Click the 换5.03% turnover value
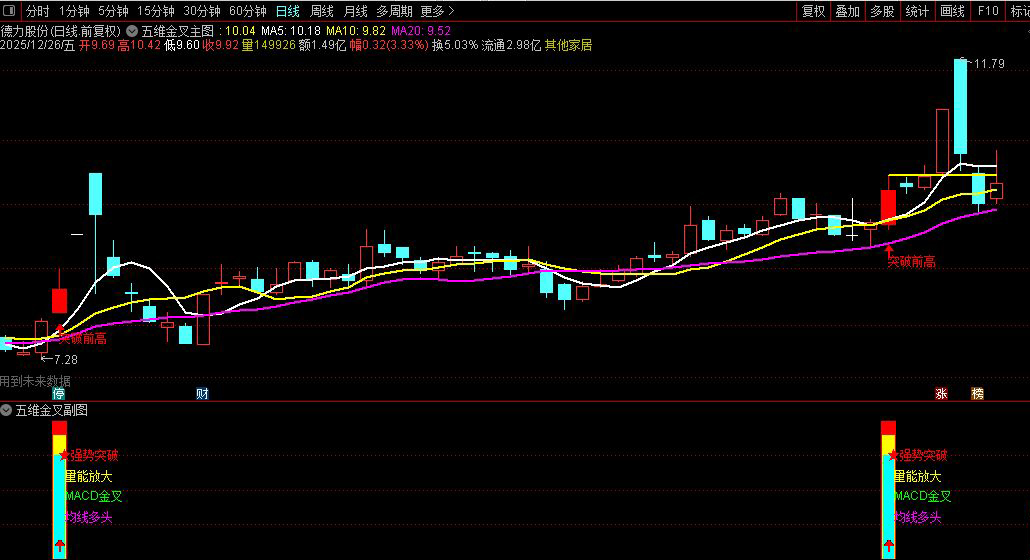Screen dimensions: 1030x560 coord(455,45)
